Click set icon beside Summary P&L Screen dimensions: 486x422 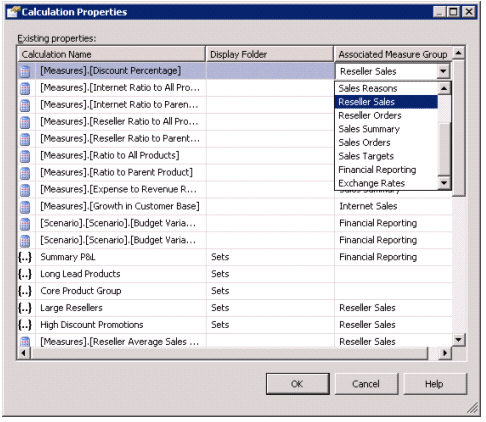point(25,257)
